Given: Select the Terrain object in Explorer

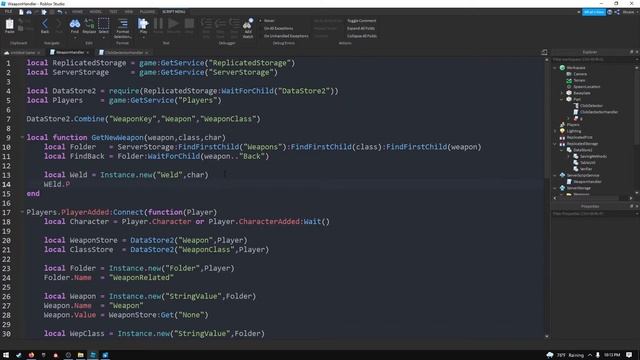Looking at the screenshot, I should 579,80.
